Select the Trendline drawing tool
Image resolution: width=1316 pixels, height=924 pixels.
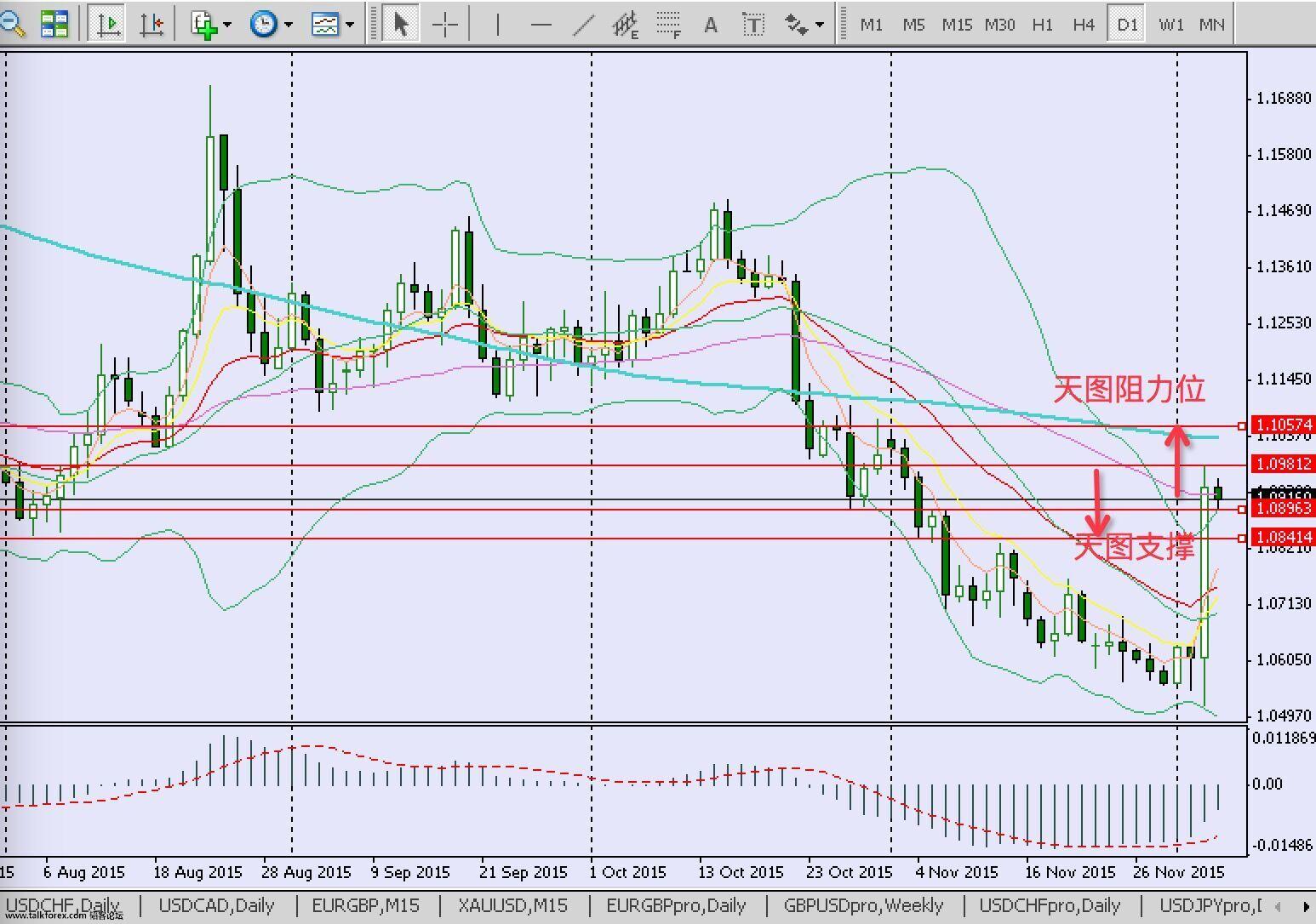583,24
